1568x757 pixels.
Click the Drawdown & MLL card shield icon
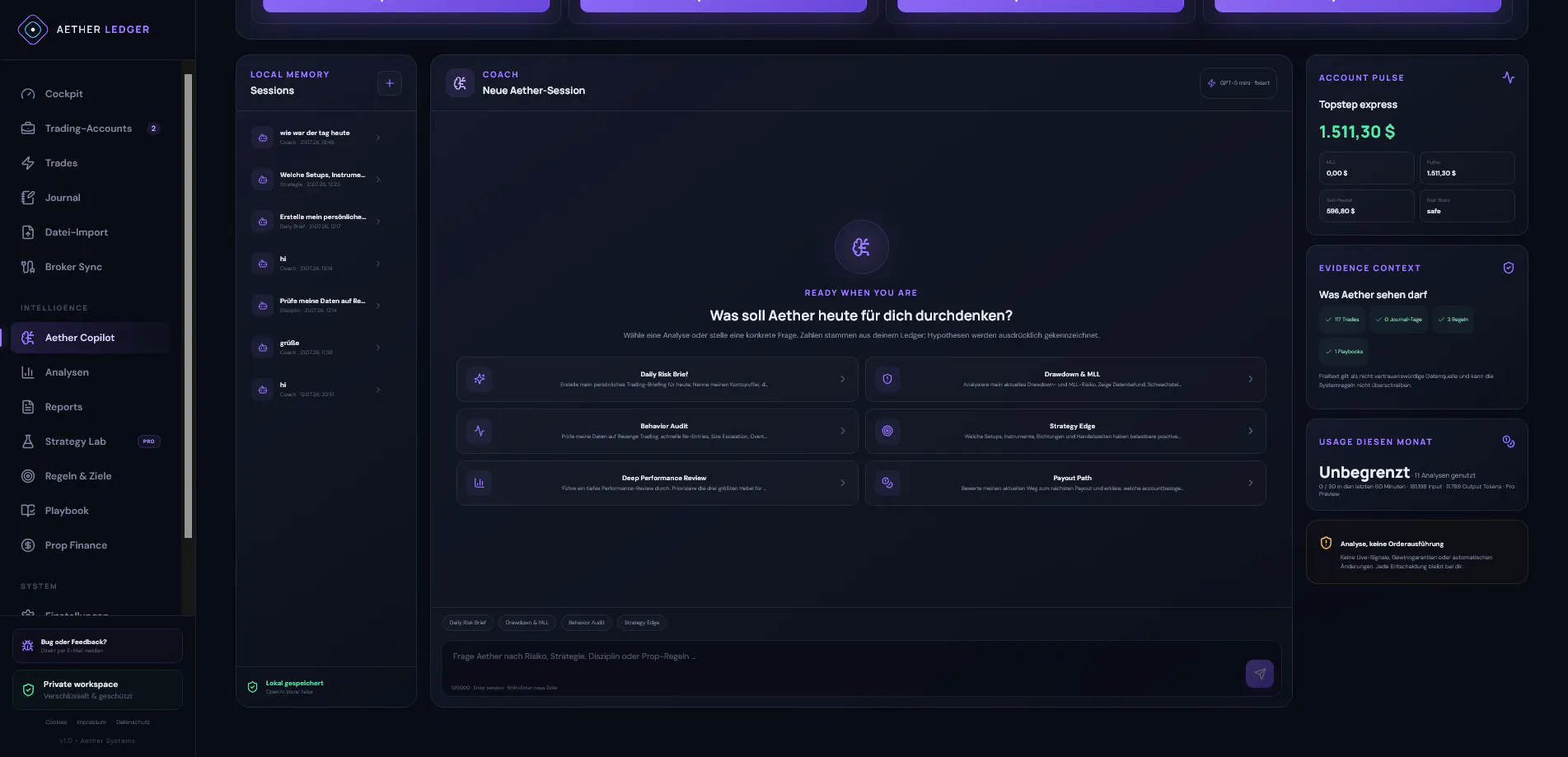(887, 379)
